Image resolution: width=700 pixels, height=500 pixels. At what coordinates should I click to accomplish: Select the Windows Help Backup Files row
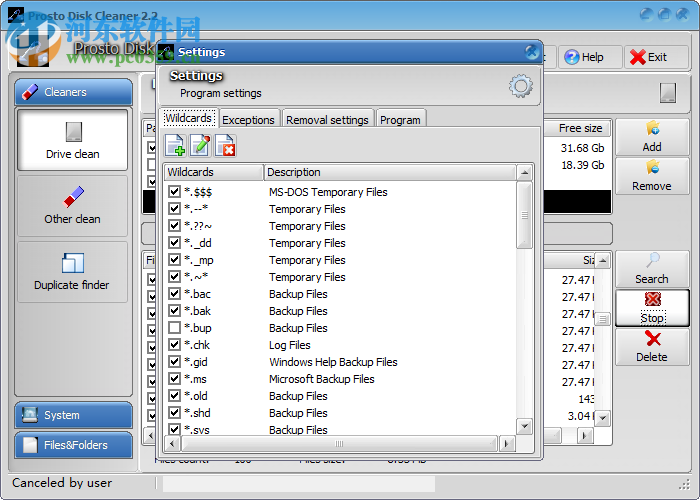coord(340,362)
